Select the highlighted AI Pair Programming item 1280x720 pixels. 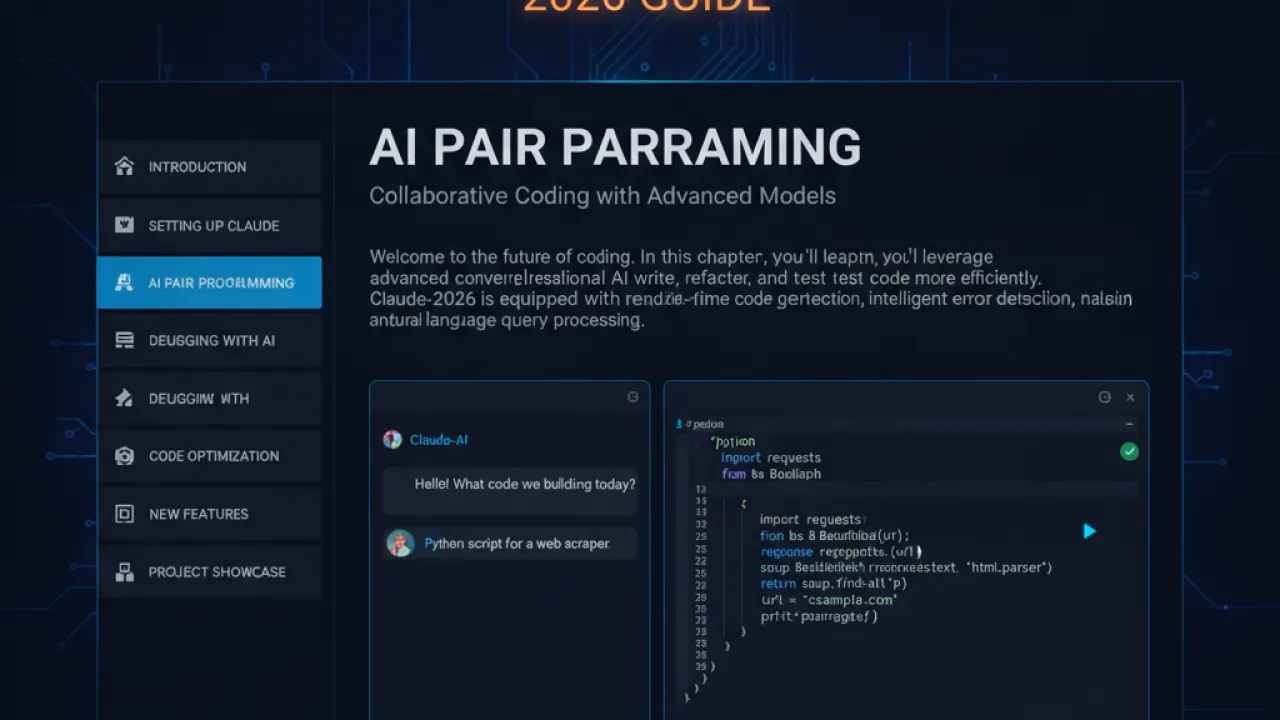[x=209, y=283]
